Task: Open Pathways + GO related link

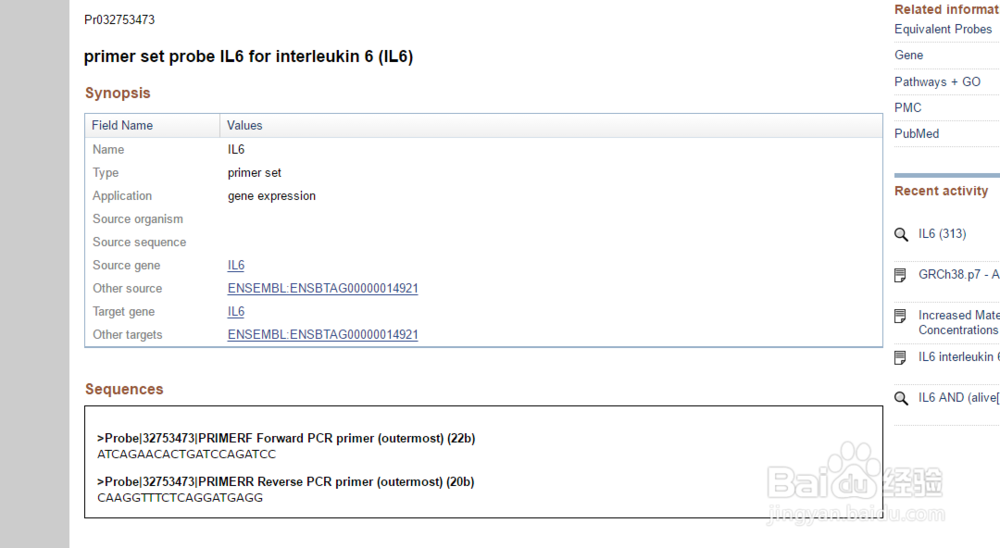Action: tap(937, 82)
